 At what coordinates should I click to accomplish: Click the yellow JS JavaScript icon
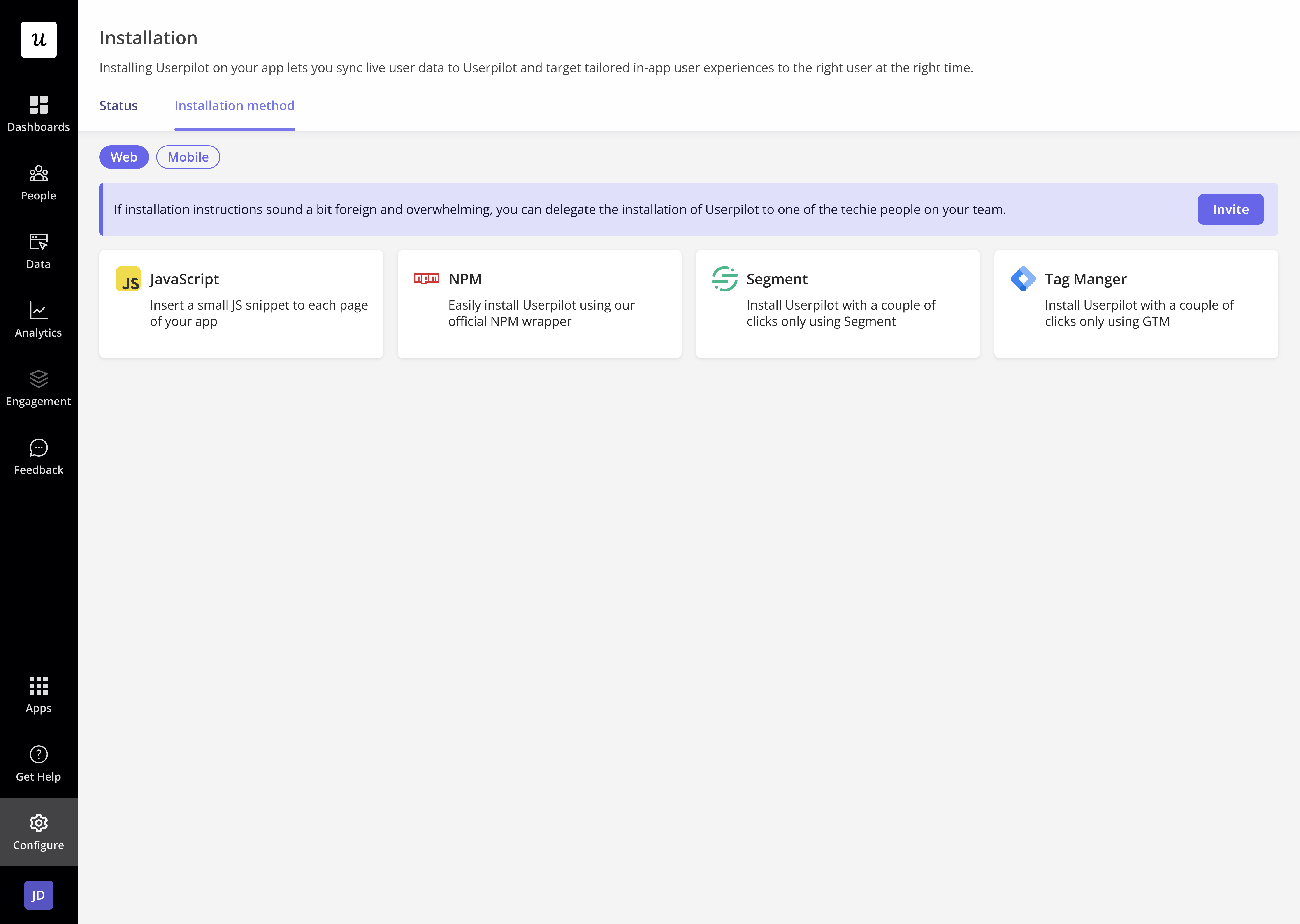tap(128, 279)
